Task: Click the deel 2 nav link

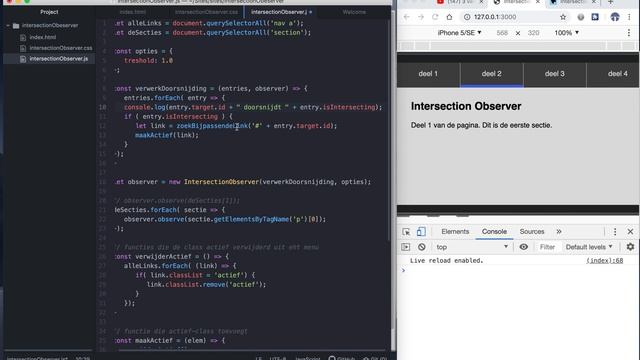Action: click(491, 74)
